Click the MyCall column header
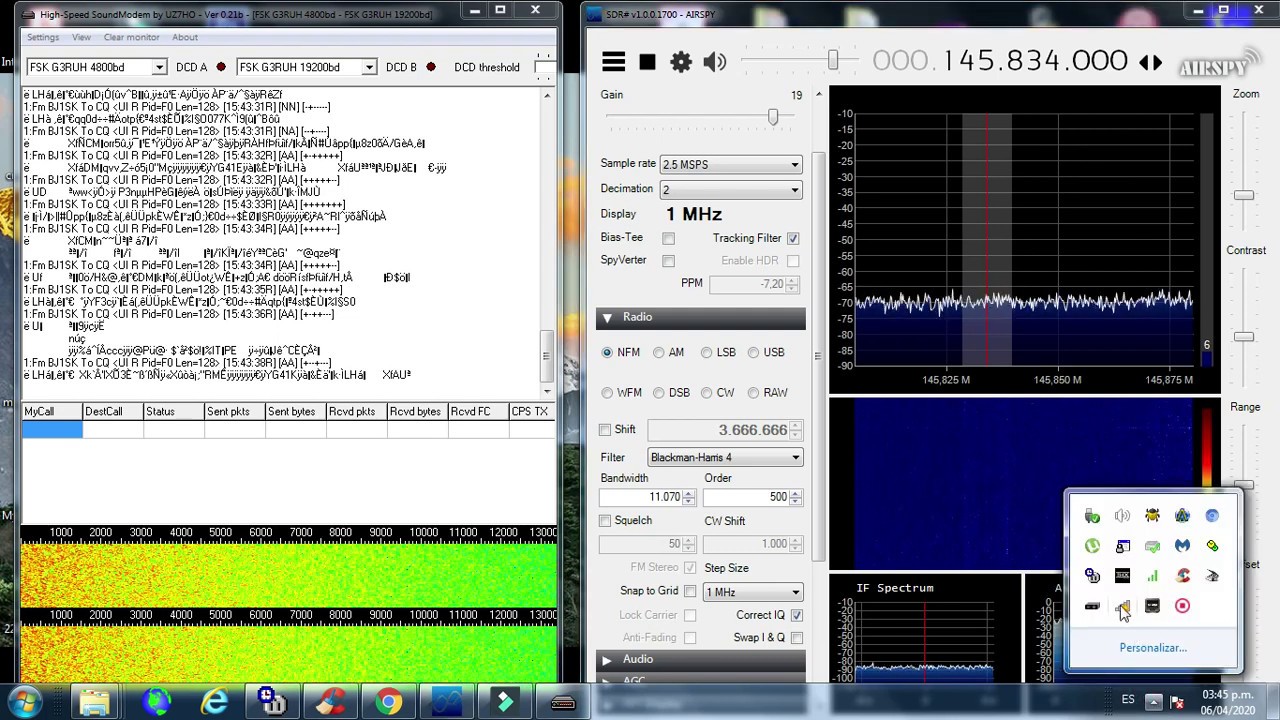Image resolution: width=1280 pixels, height=720 pixels. 52,412
